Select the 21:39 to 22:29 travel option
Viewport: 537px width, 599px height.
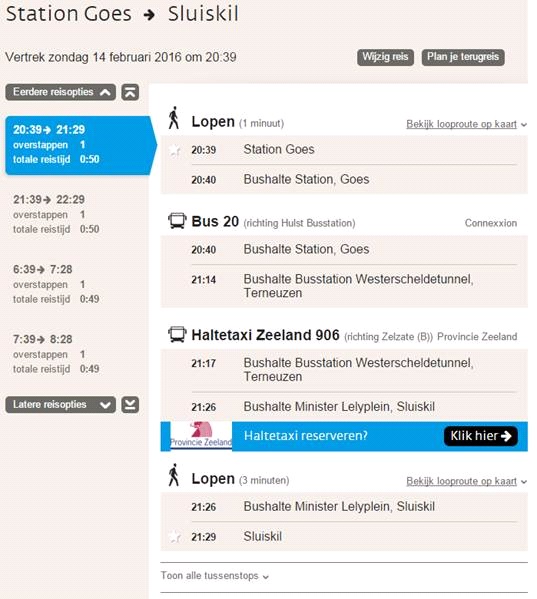point(56,214)
